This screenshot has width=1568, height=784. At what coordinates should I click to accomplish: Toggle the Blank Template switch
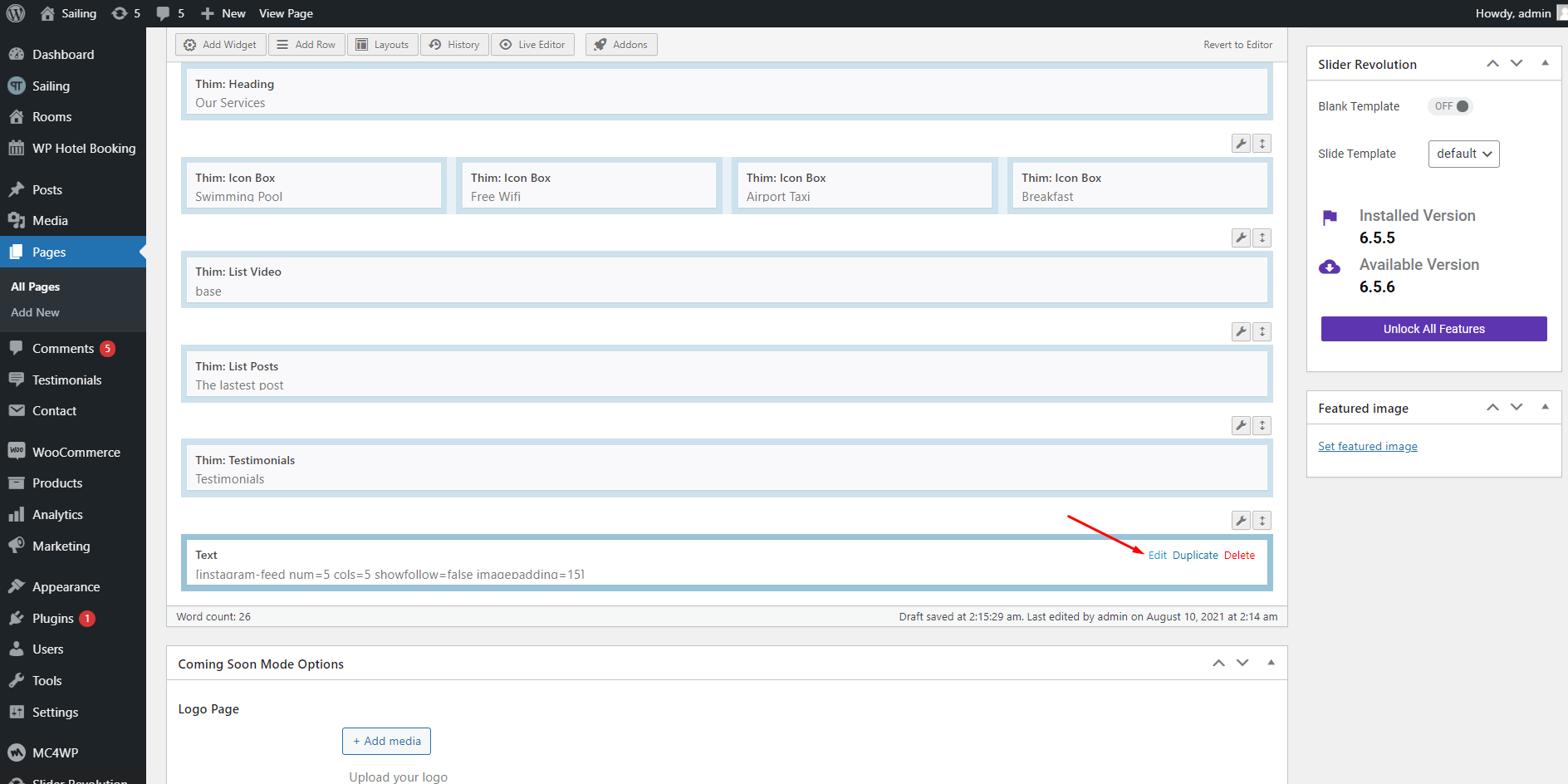[1450, 106]
